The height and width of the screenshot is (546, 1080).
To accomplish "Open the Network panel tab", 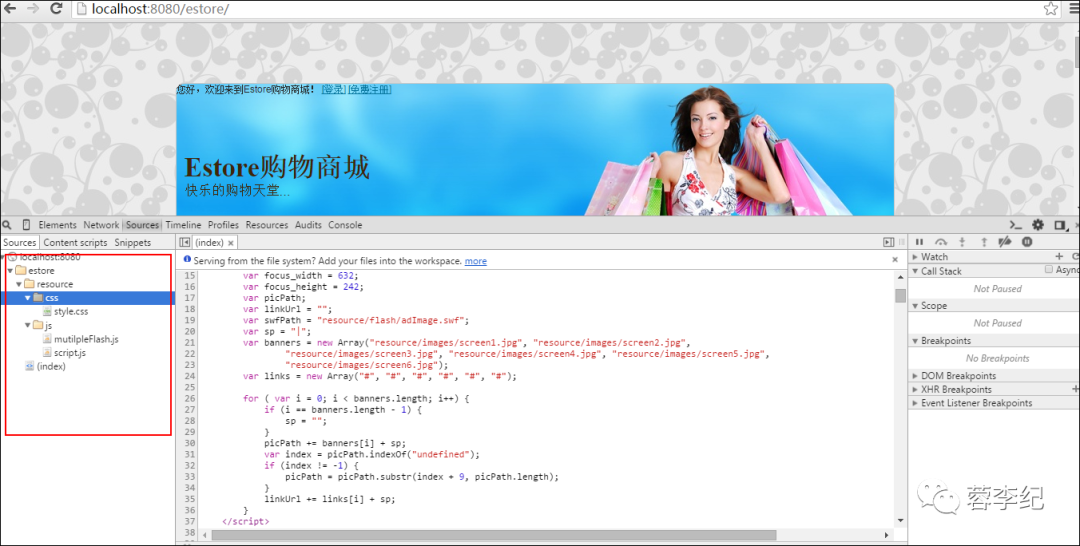I will point(101,225).
